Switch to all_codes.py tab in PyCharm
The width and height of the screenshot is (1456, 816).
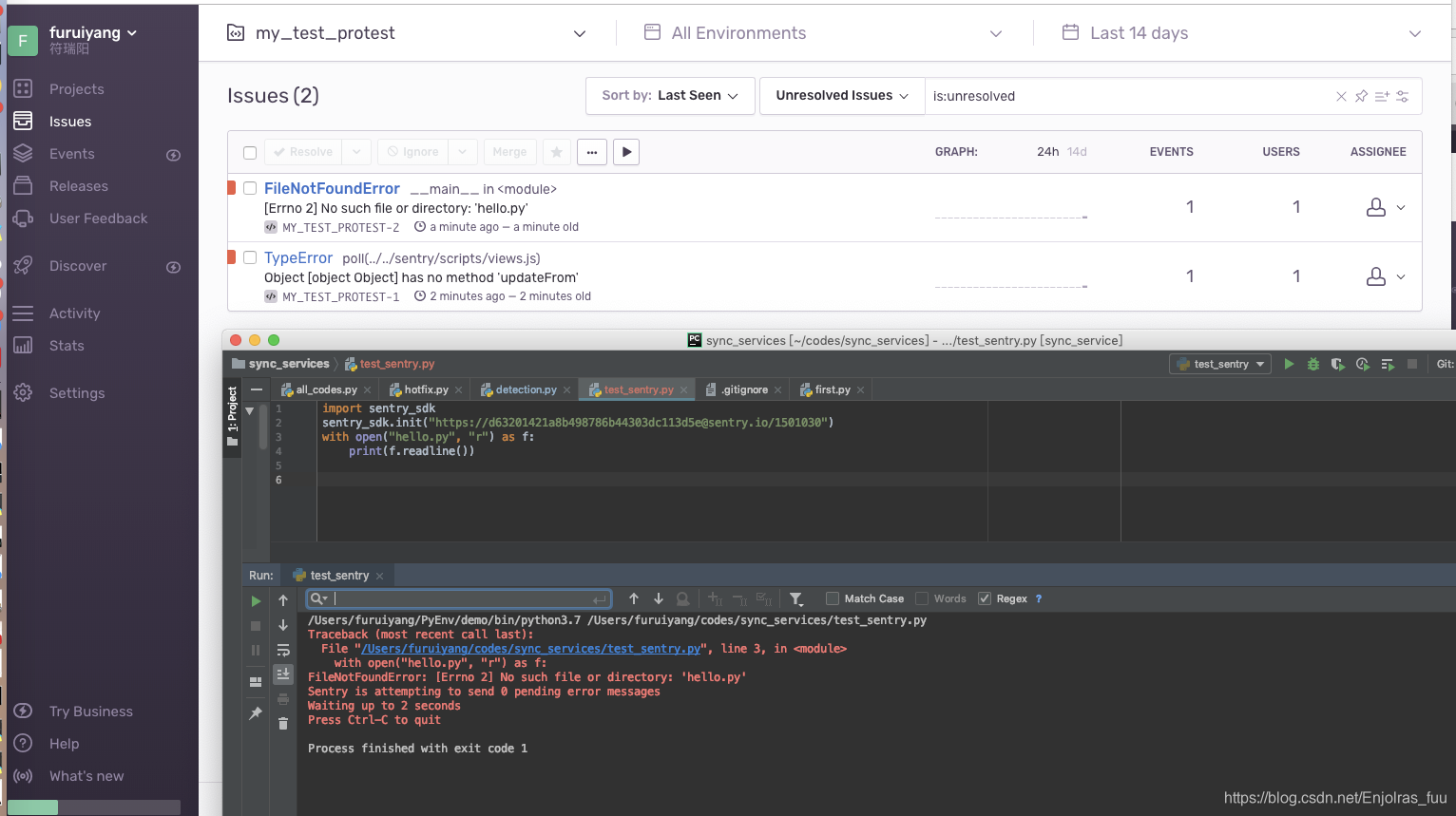coord(326,390)
